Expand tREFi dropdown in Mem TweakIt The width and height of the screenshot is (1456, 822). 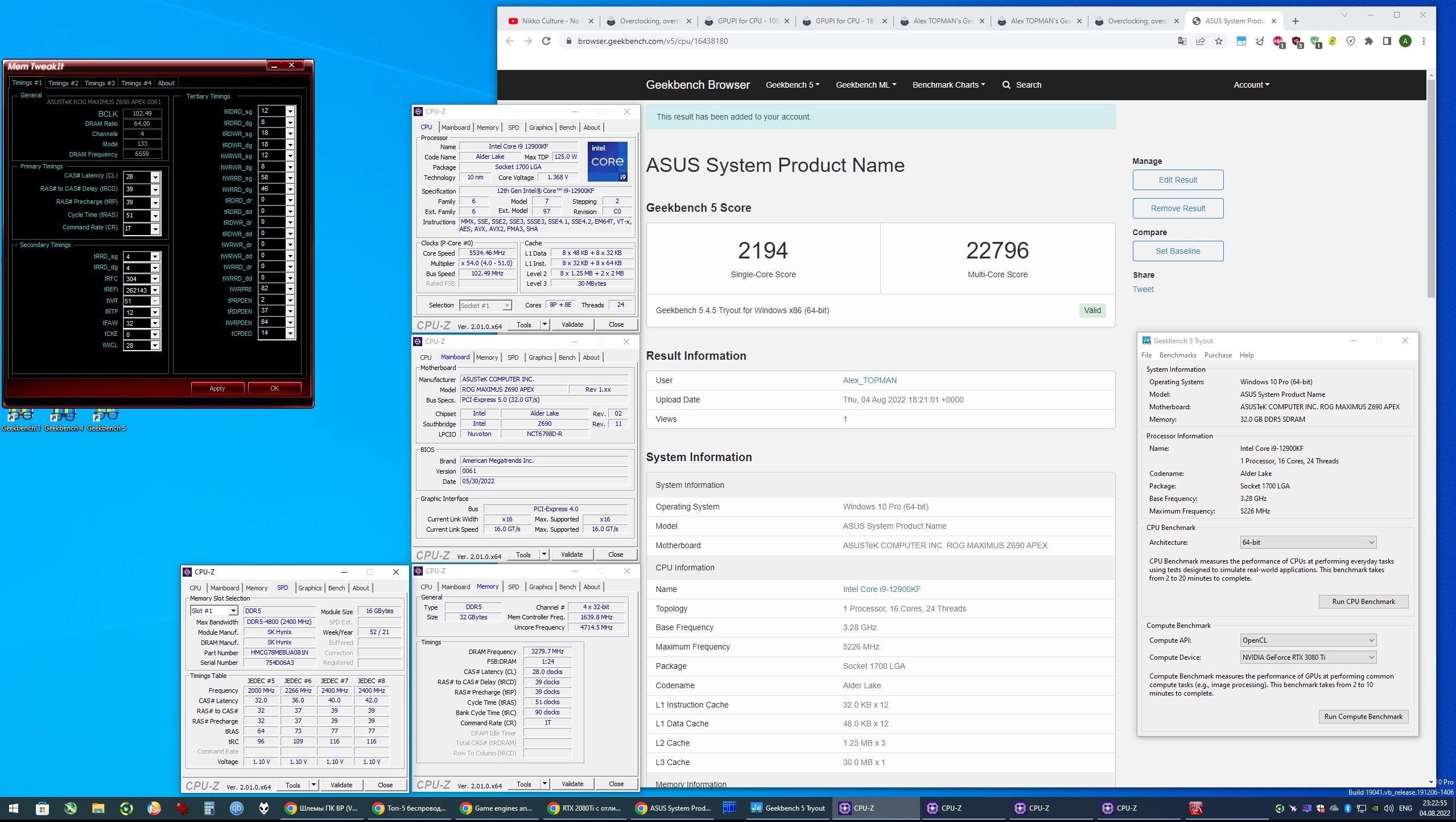coord(155,290)
